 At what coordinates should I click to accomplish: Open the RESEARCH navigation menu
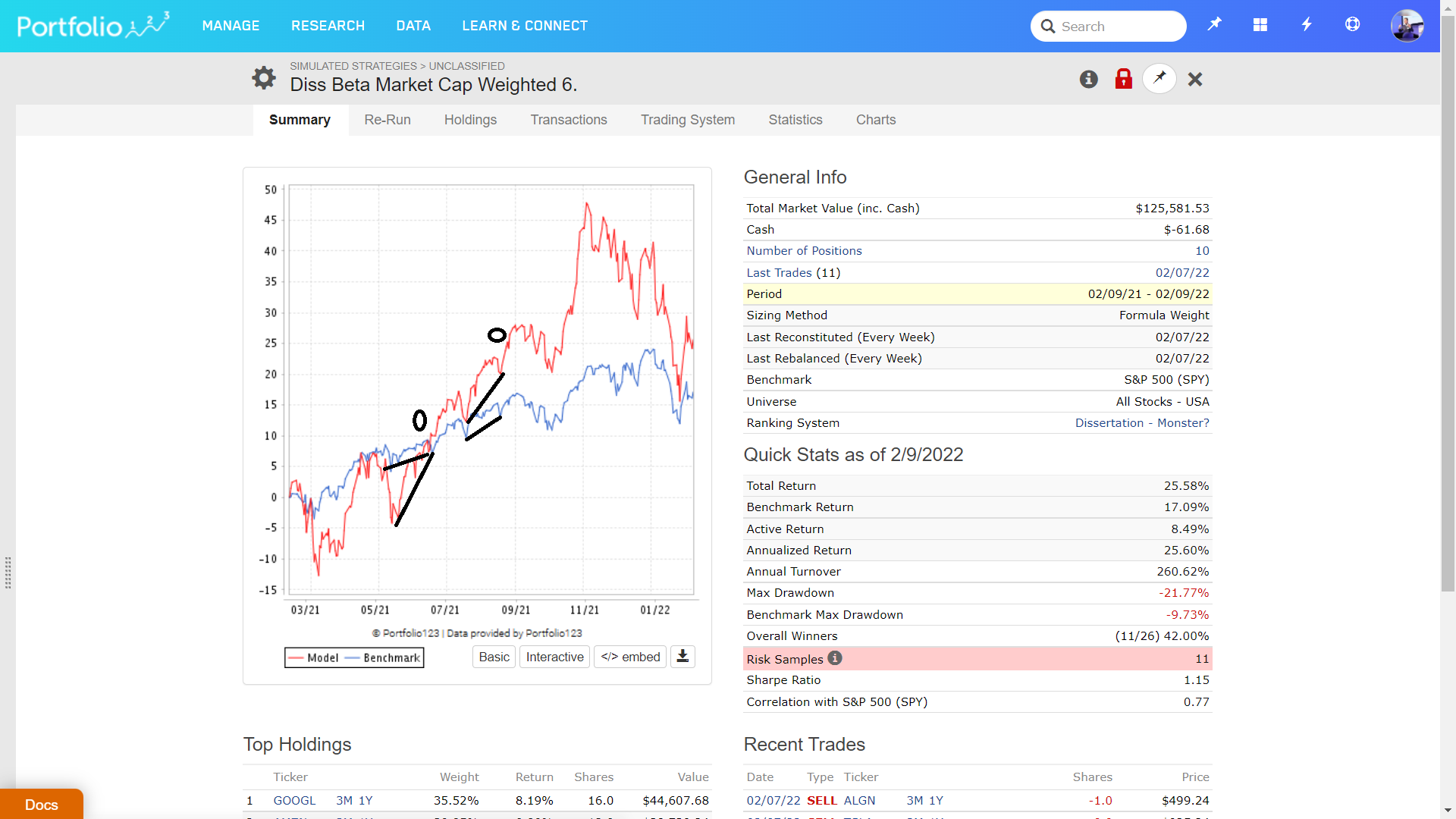tap(328, 26)
